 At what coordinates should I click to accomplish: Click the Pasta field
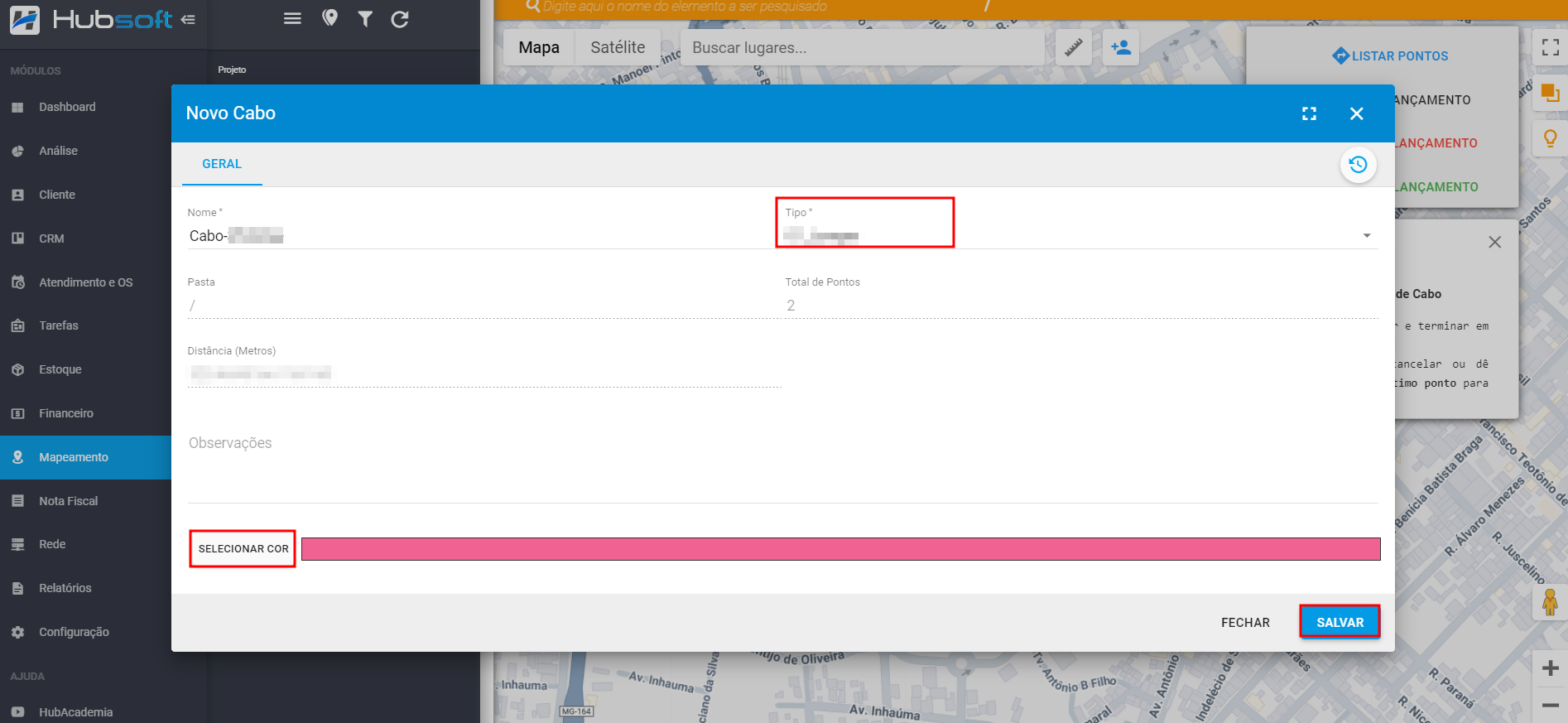point(483,306)
